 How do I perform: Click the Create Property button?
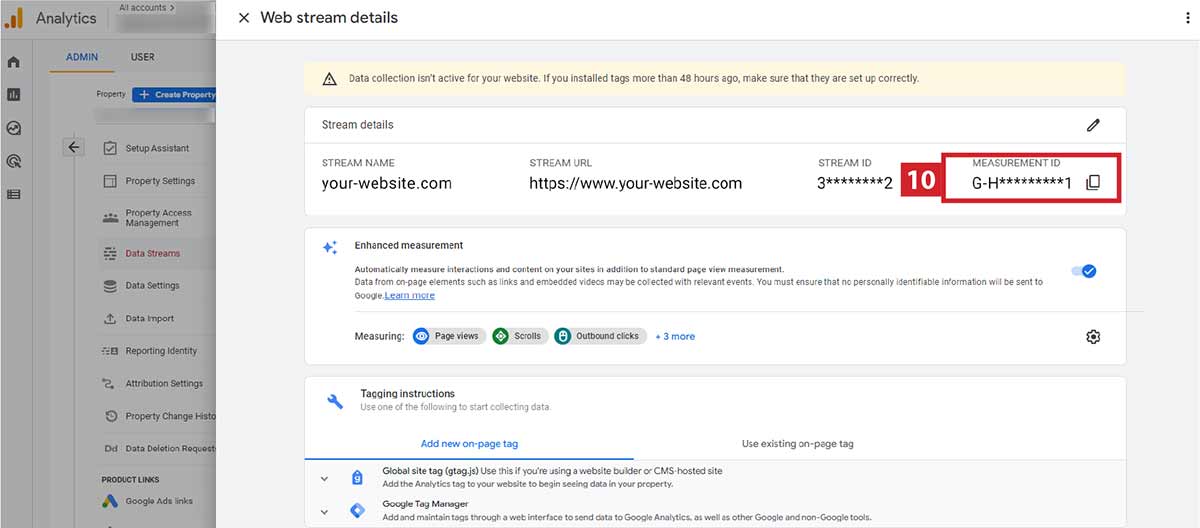175,95
